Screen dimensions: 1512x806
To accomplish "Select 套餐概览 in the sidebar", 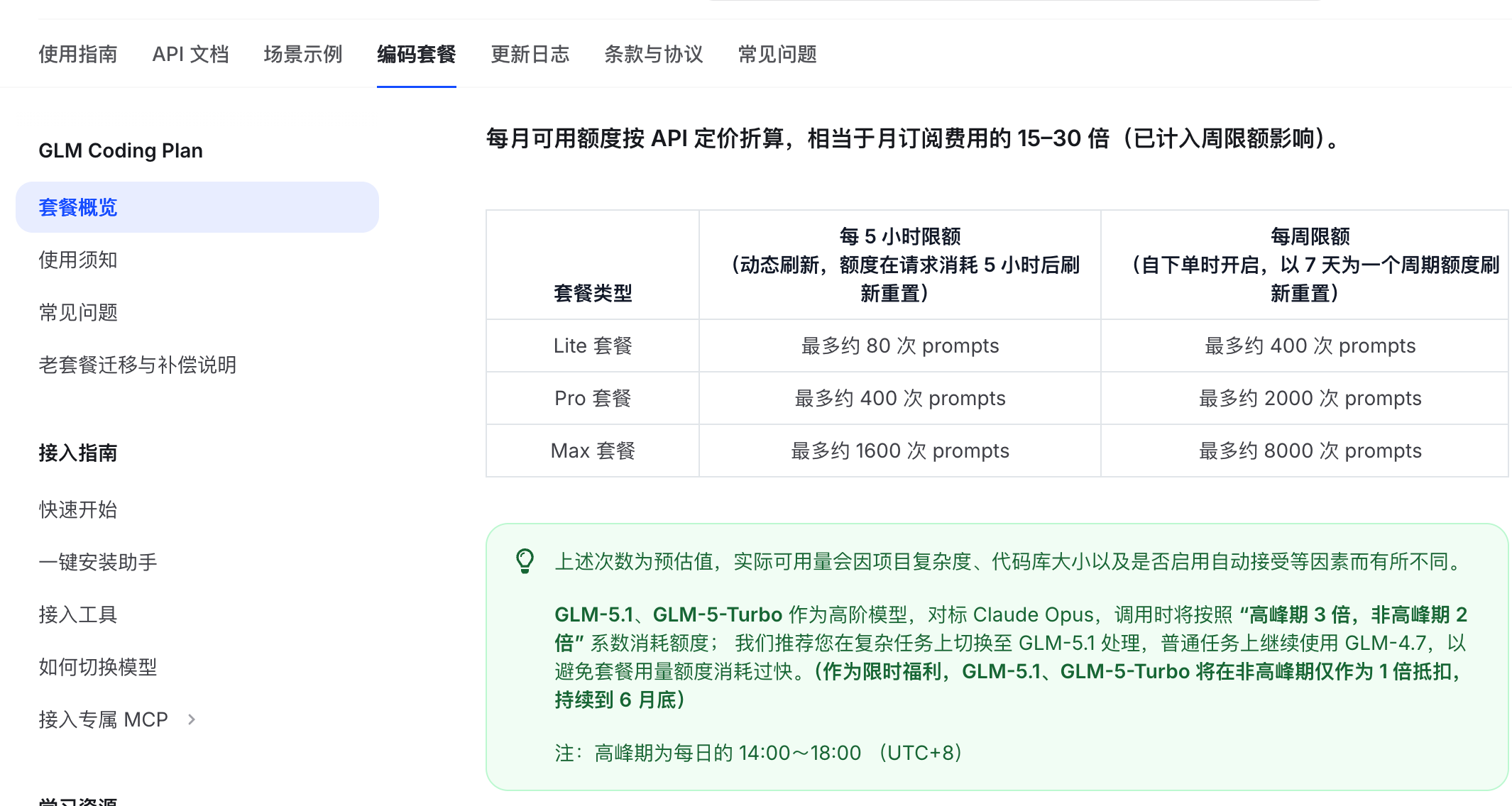I will (197, 207).
